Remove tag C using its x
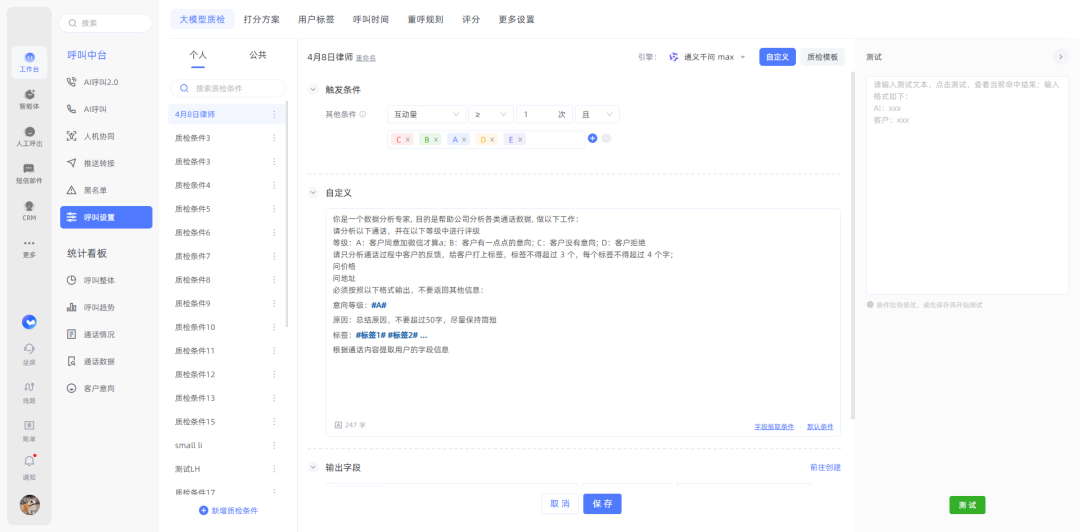 408,140
